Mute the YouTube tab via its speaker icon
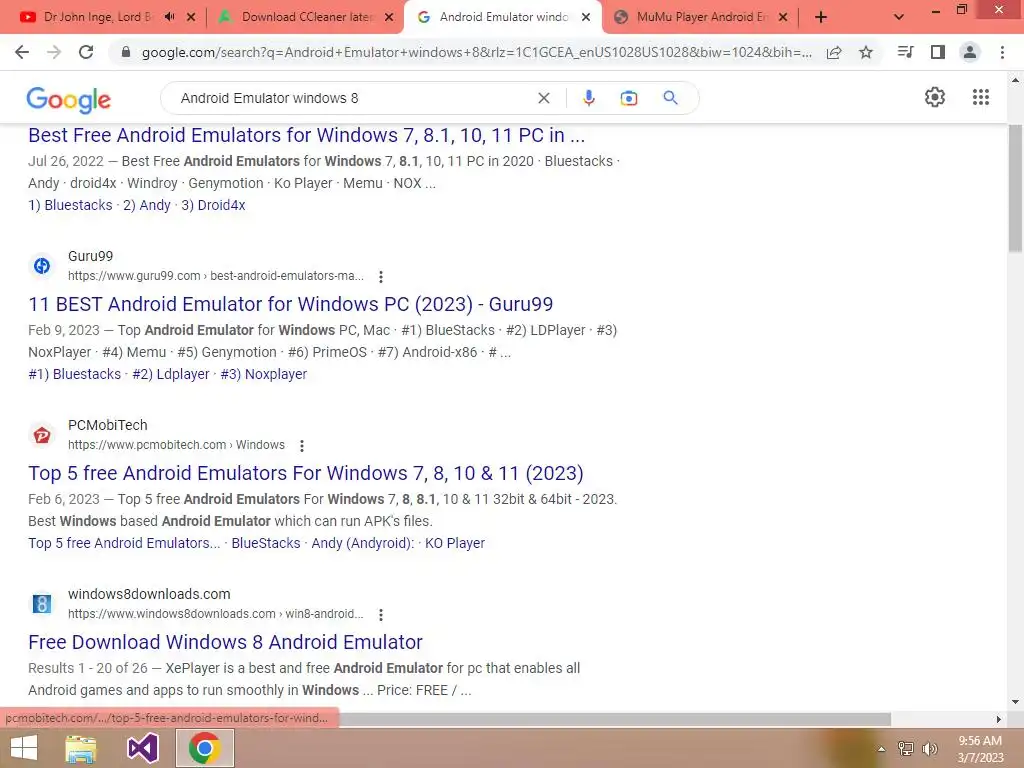Screen dimensions: 1024x768 click(x=170, y=17)
